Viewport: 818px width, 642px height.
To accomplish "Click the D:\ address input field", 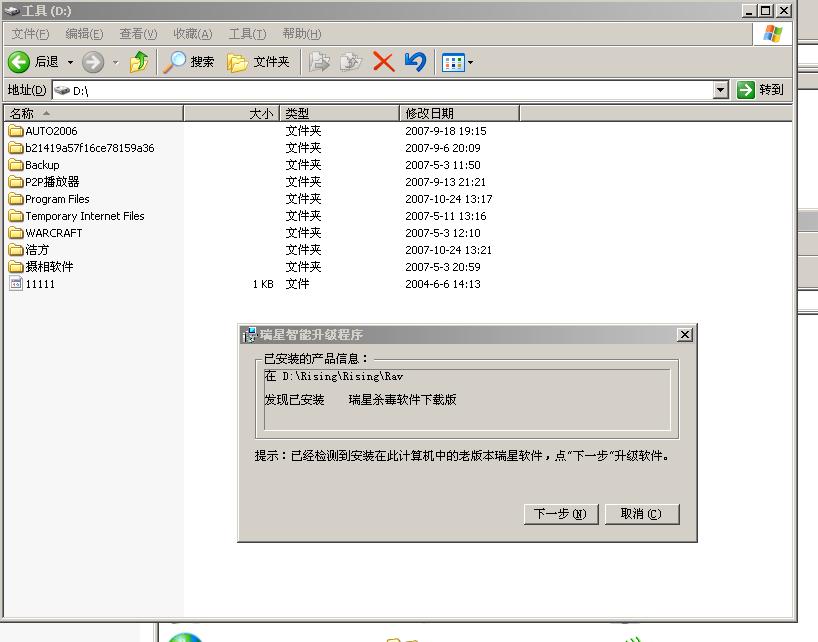I will coord(380,90).
